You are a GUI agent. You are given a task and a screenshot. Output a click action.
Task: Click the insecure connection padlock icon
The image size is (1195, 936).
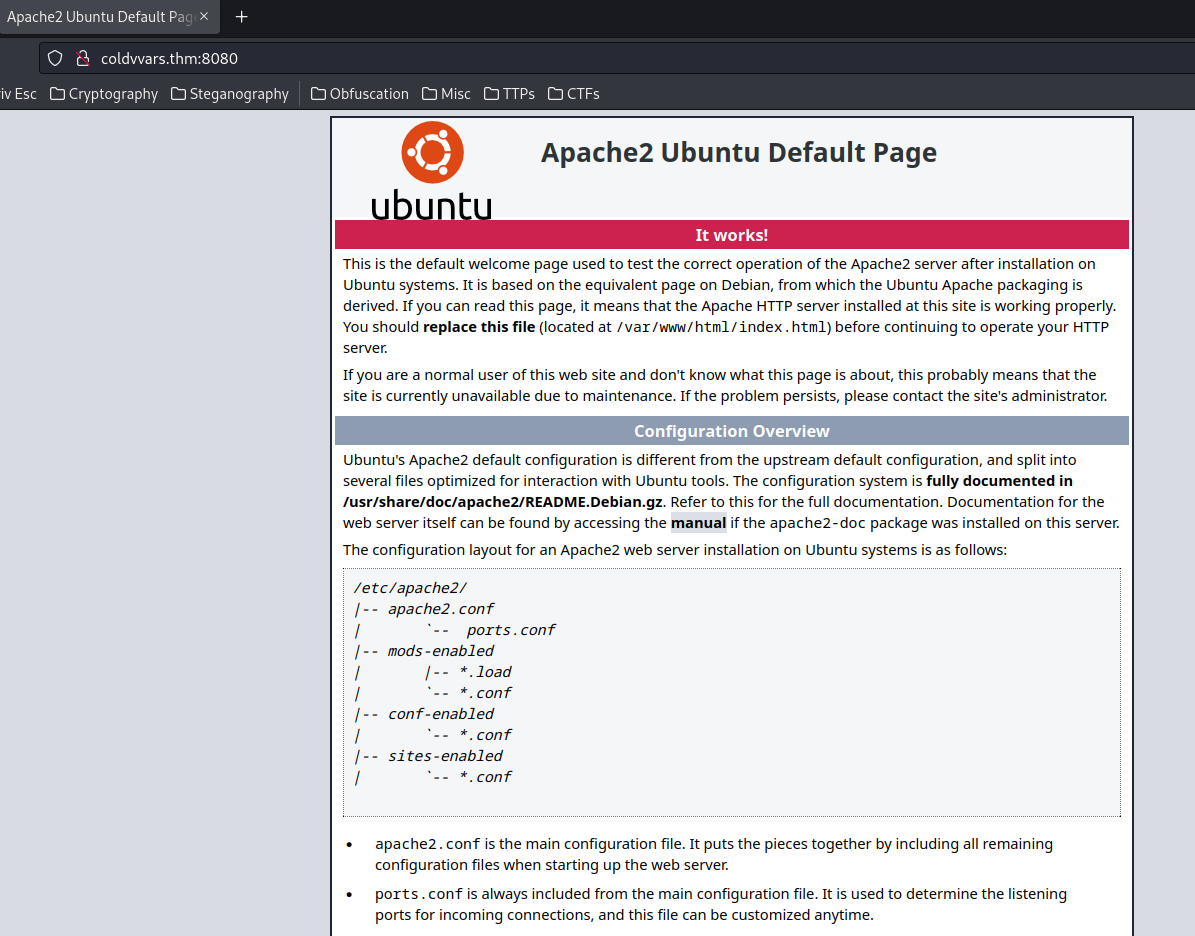82,59
